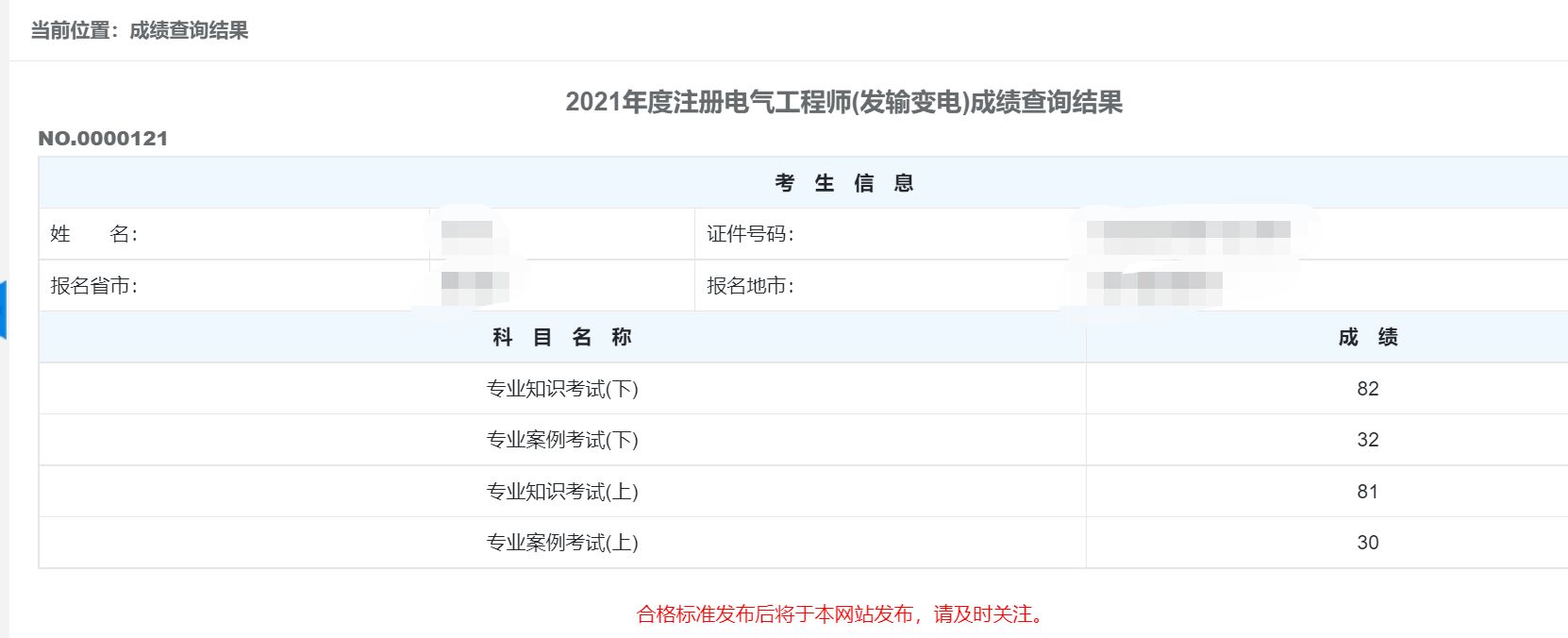1568x638 pixels.
Task: Click the 报名地市 field label
Action: pos(750,286)
